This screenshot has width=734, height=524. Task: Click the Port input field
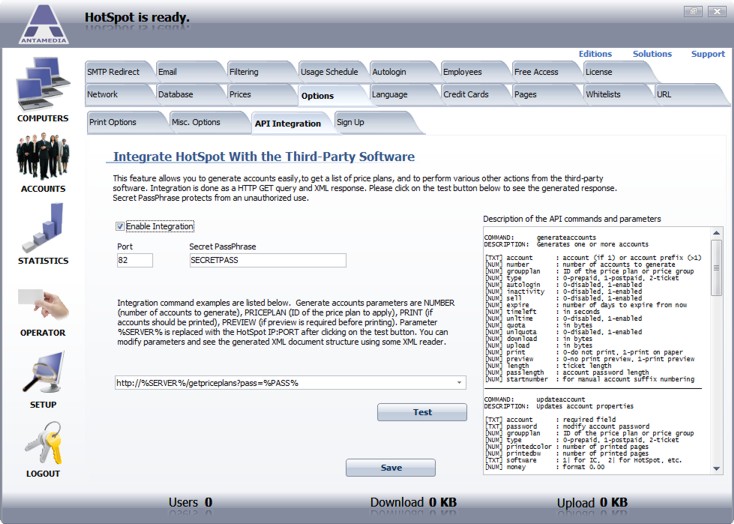click(135, 260)
